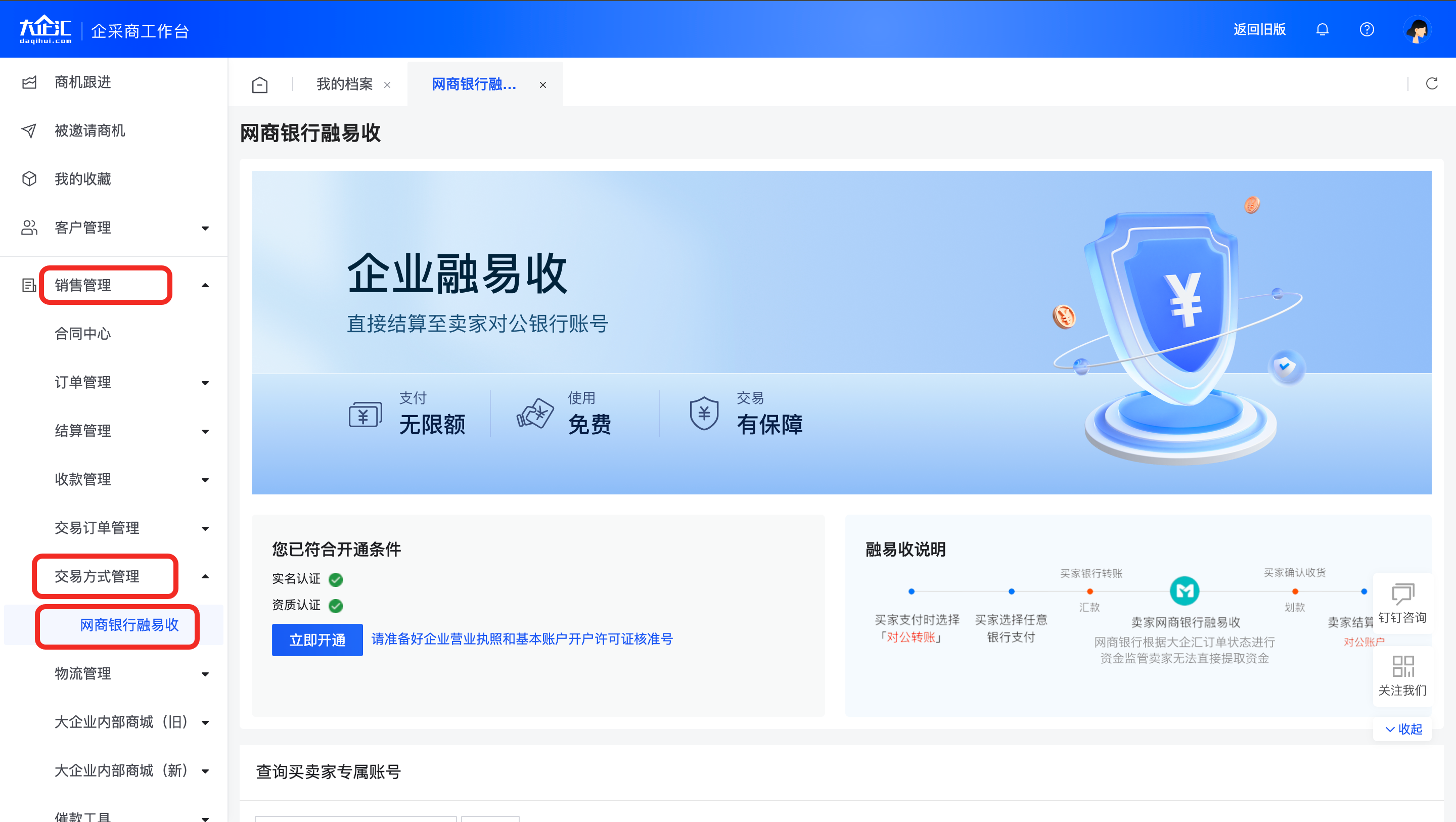Click the 支付无限额 payment icon

pos(365,415)
